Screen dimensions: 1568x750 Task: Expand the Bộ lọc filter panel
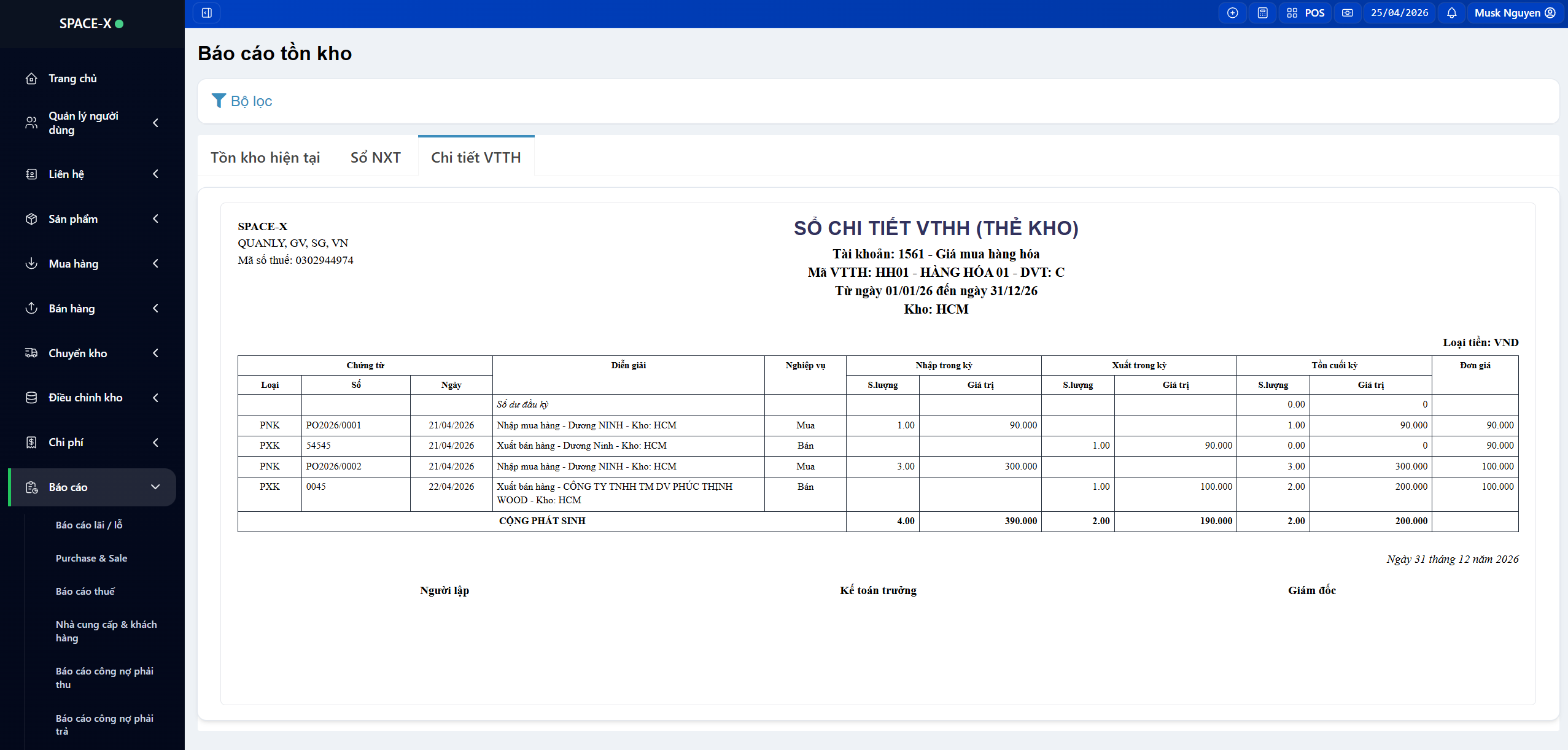pos(242,101)
